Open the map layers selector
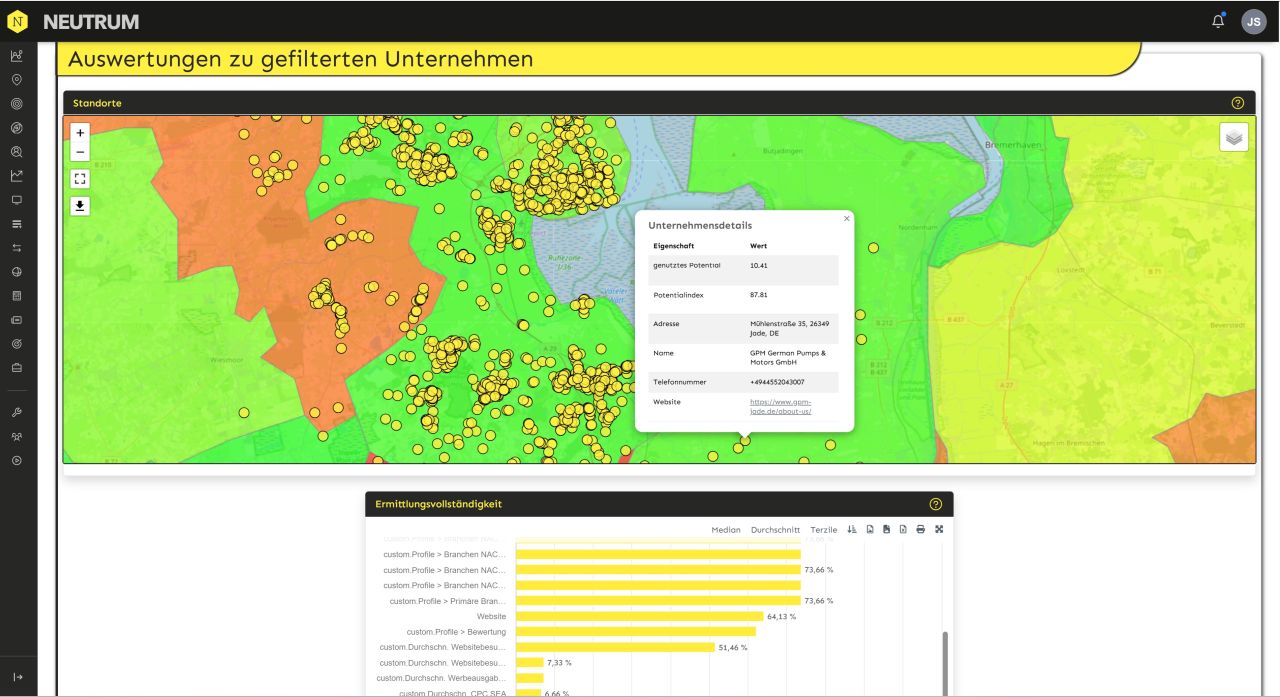The image size is (1280, 697). coord(1234,137)
